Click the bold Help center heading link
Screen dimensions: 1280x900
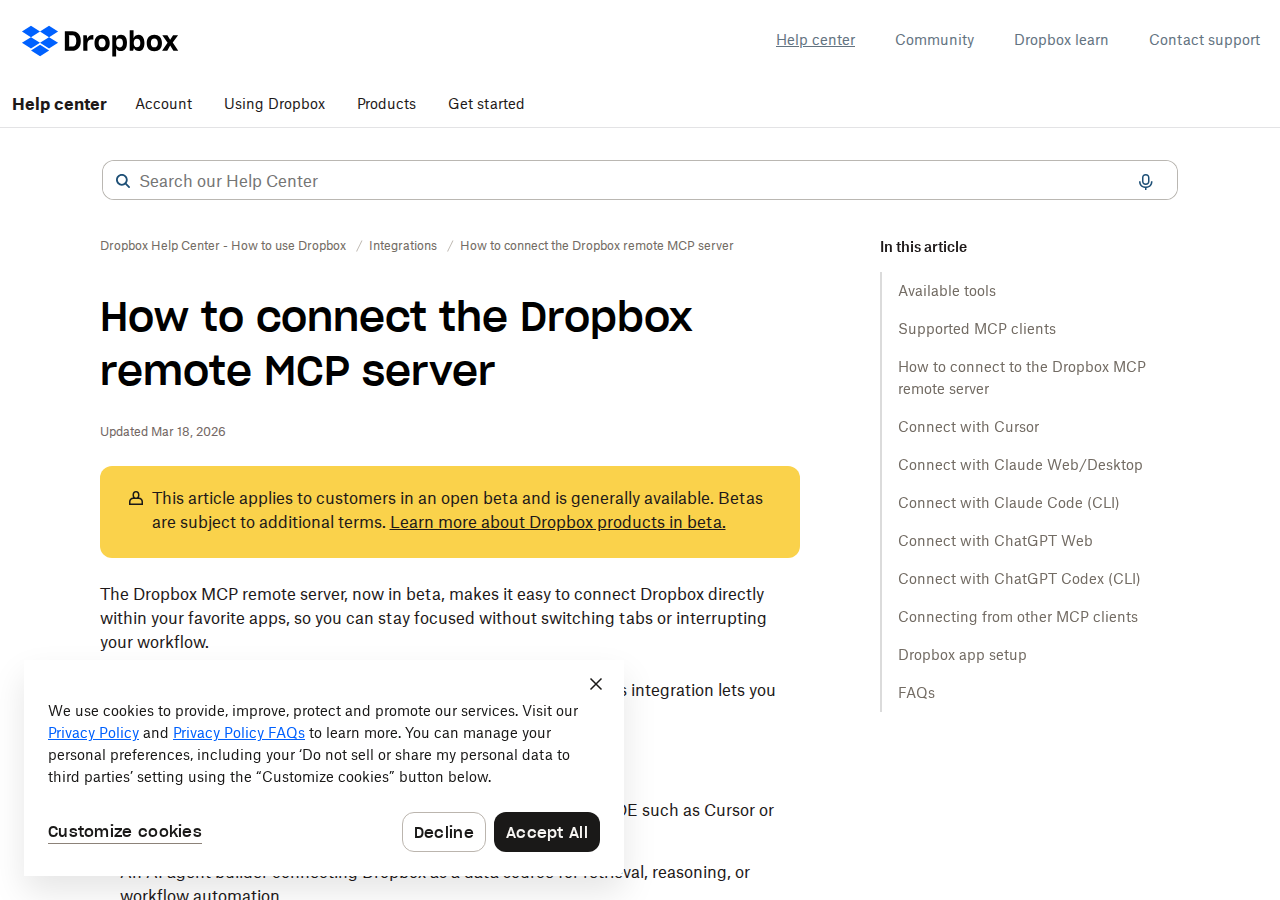click(x=59, y=104)
